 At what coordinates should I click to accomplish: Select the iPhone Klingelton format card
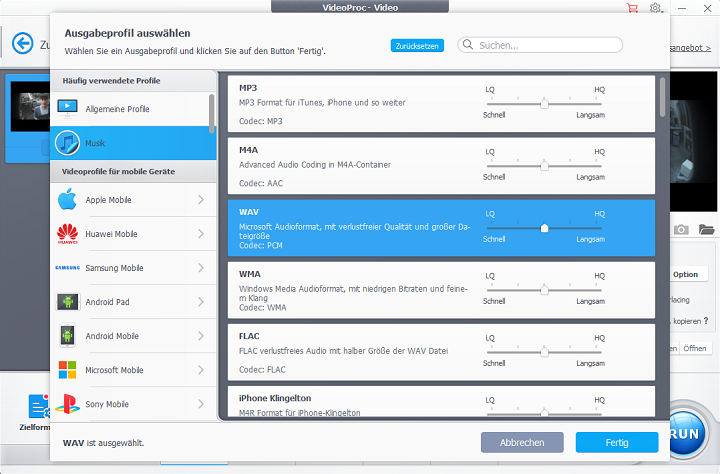(x=441, y=401)
